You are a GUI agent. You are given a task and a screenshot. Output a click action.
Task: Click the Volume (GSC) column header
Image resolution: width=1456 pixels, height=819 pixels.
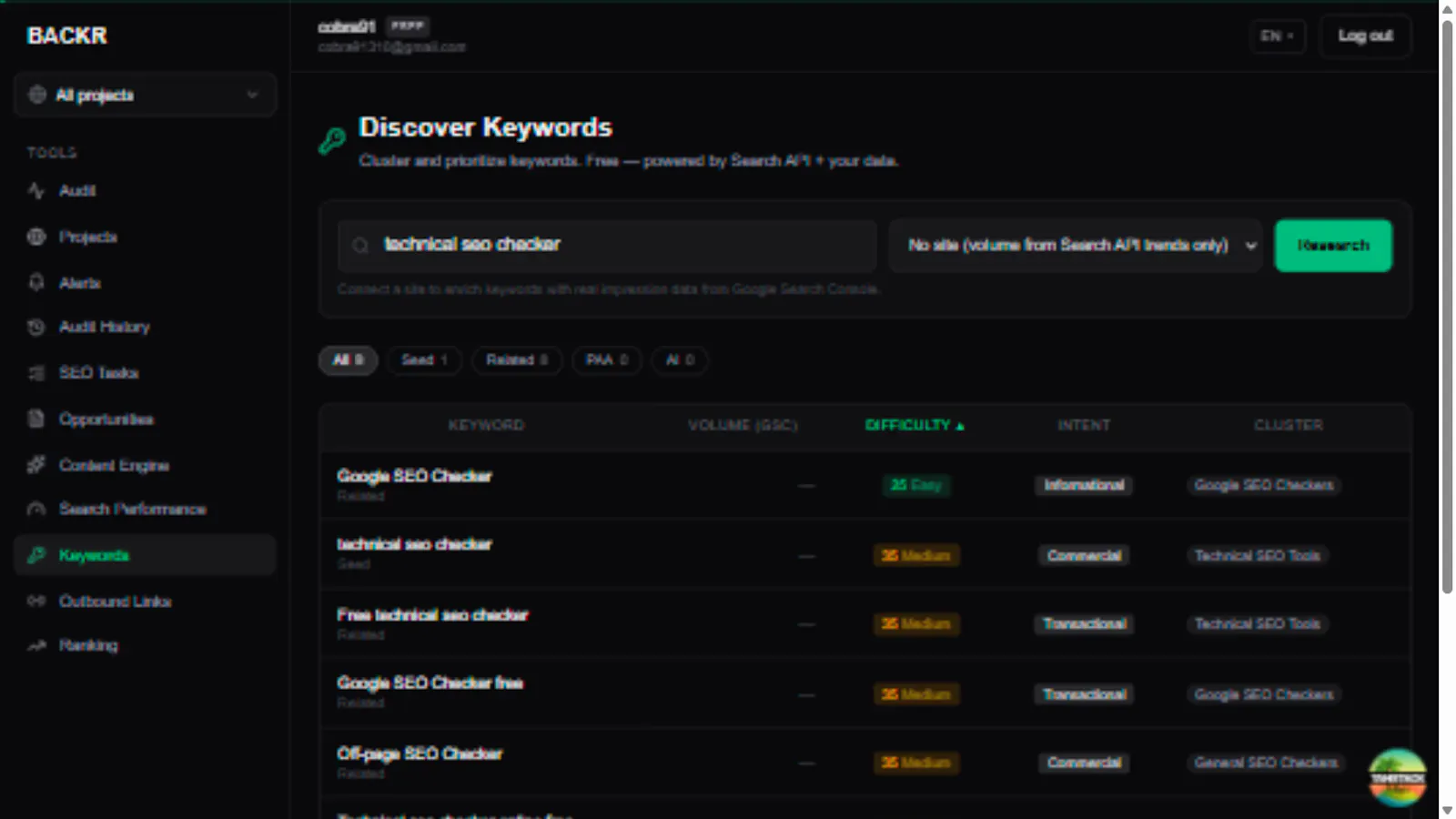tap(743, 425)
